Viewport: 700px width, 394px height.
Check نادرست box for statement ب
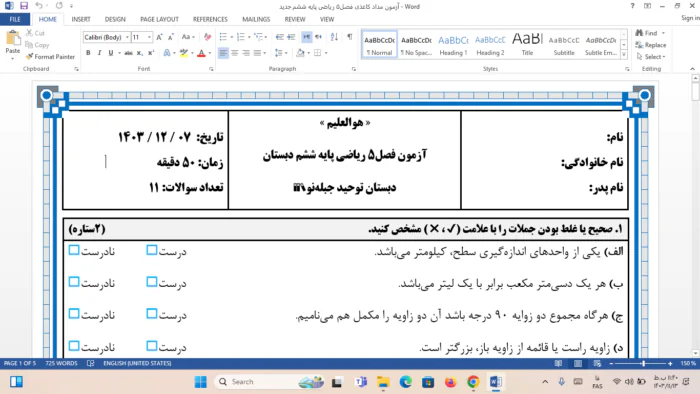74,282
